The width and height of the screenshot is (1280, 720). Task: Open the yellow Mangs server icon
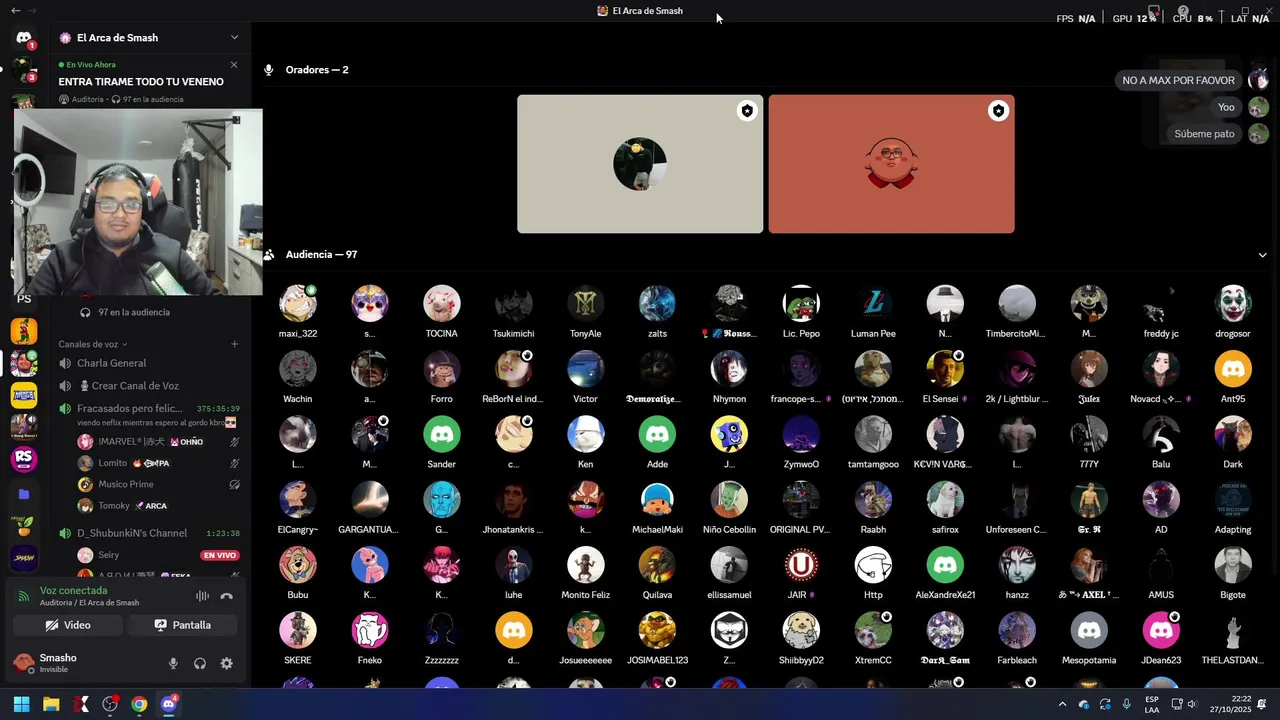click(24, 395)
